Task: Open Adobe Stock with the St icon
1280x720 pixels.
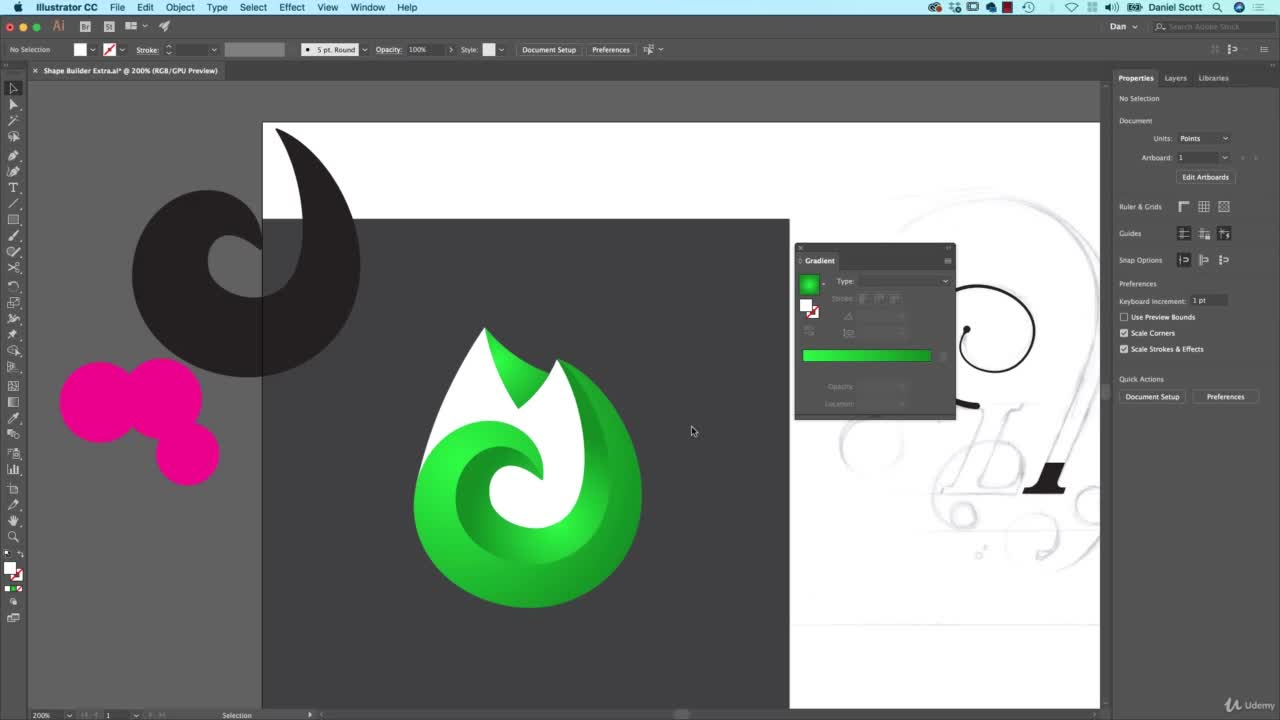Action: [x=109, y=26]
